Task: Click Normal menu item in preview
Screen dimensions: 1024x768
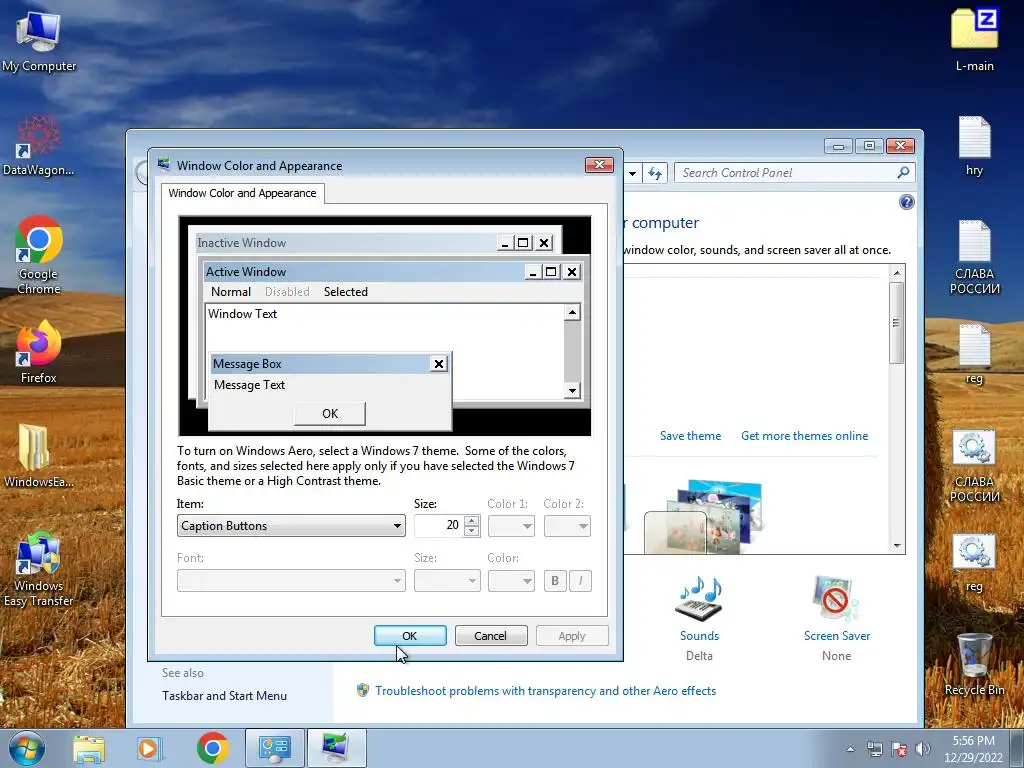Action: [231, 292]
